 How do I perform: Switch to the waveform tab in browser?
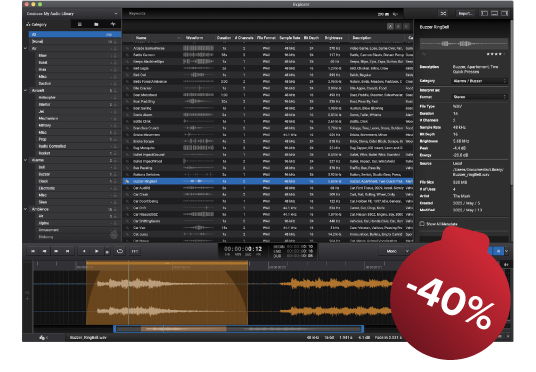tap(113, 24)
